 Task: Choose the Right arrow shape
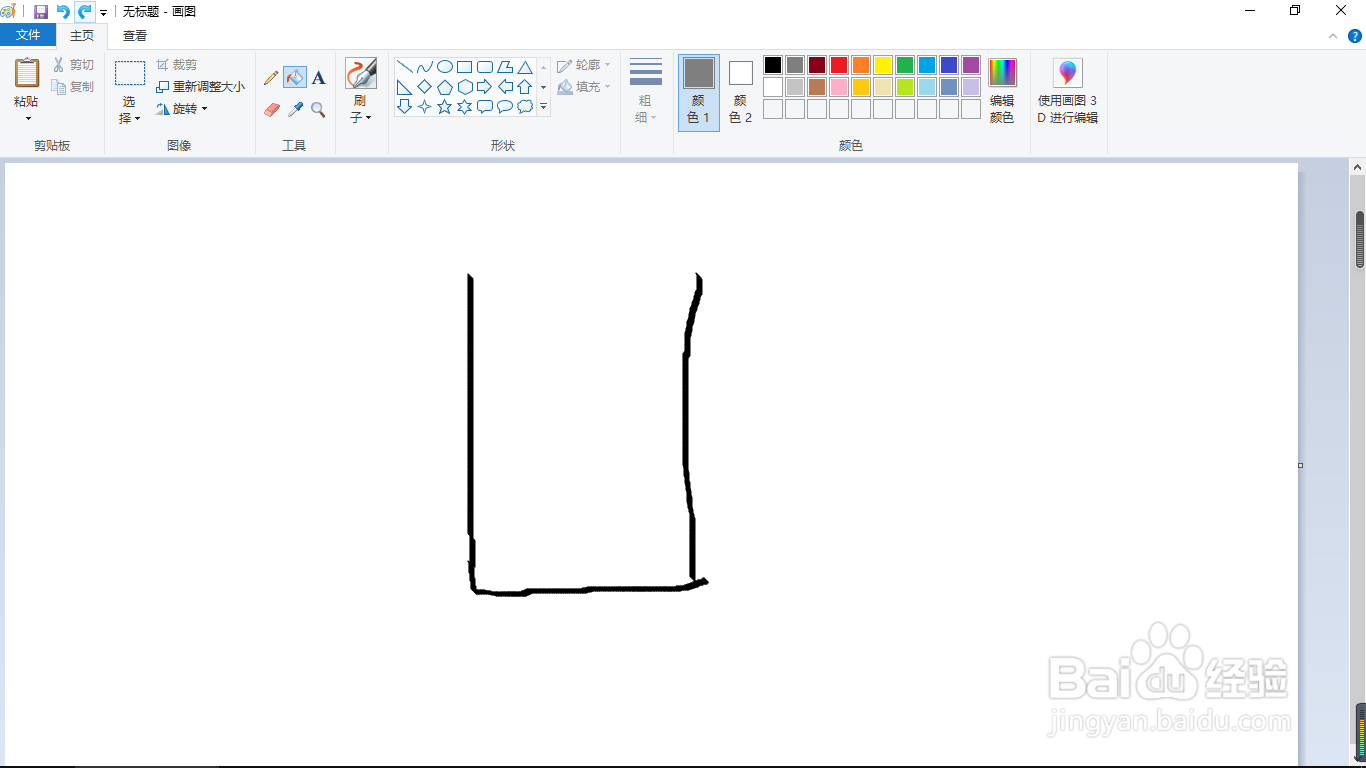(x=485, y=87)
